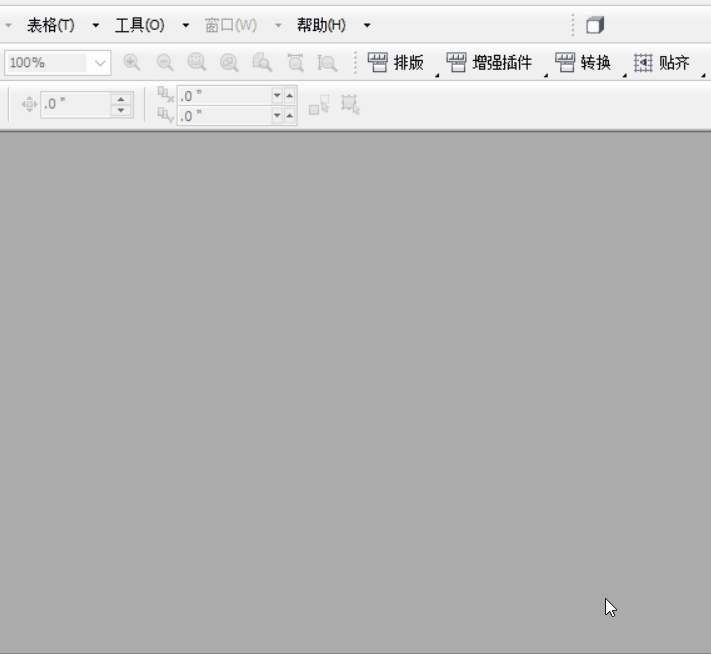The width and height of the screenshot is (711, 654).
Task: Open the 帮助(H) menu
Action: pyautogui.click(x=321, y=25)
